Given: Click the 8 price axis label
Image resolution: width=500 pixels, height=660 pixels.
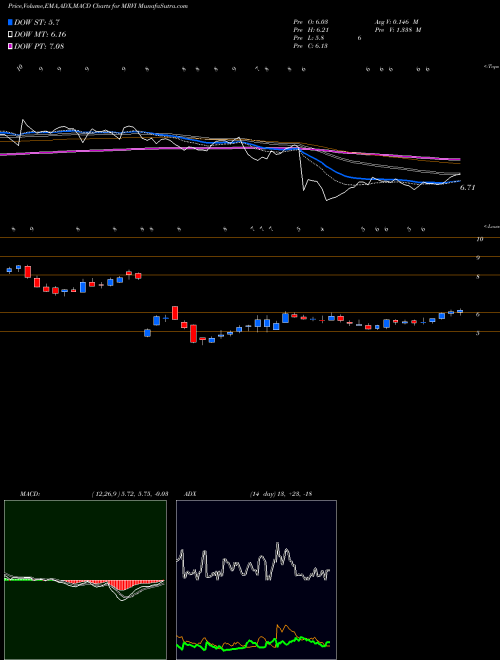Looking at the screenshot, I should (478, 277).
